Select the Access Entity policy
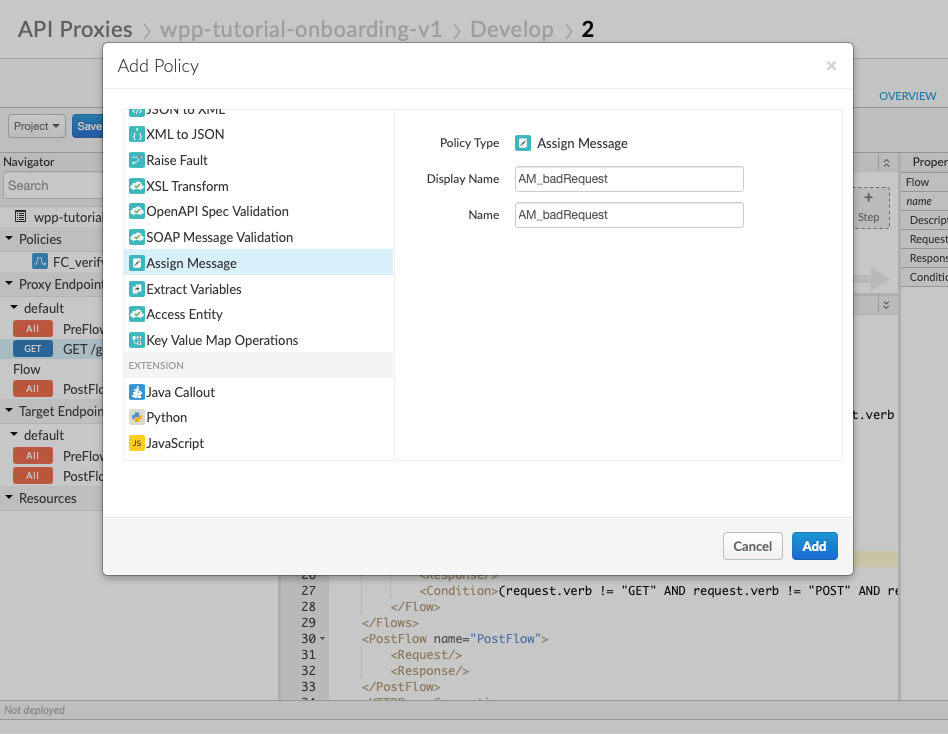 pyautogui.click(x=184, y=314)
